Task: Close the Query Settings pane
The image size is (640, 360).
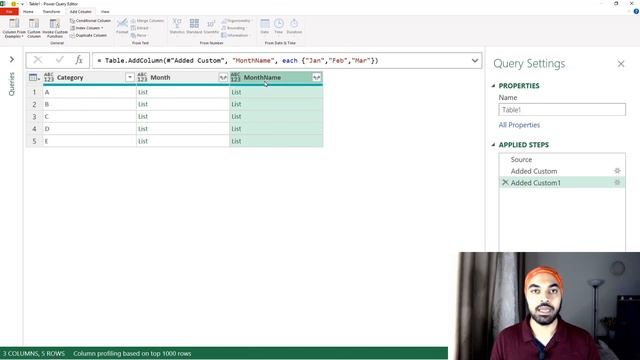Action: click(621, 64)
